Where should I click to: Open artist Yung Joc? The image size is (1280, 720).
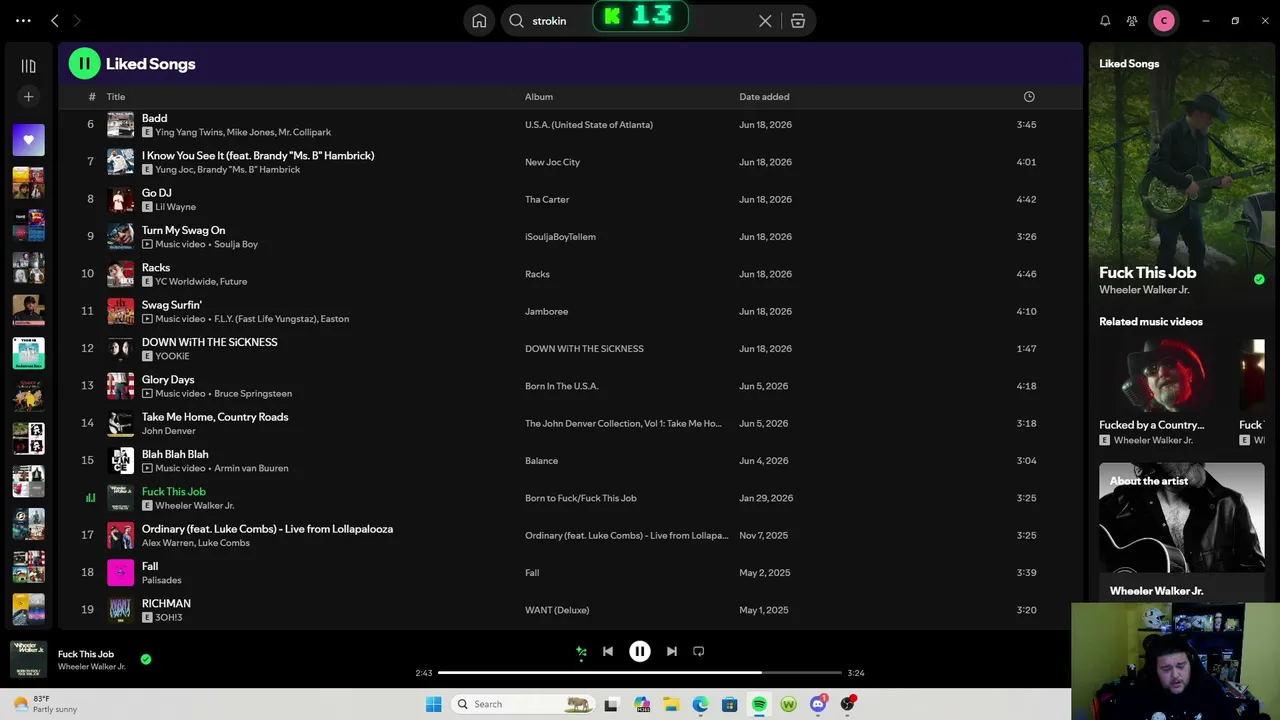175,170
